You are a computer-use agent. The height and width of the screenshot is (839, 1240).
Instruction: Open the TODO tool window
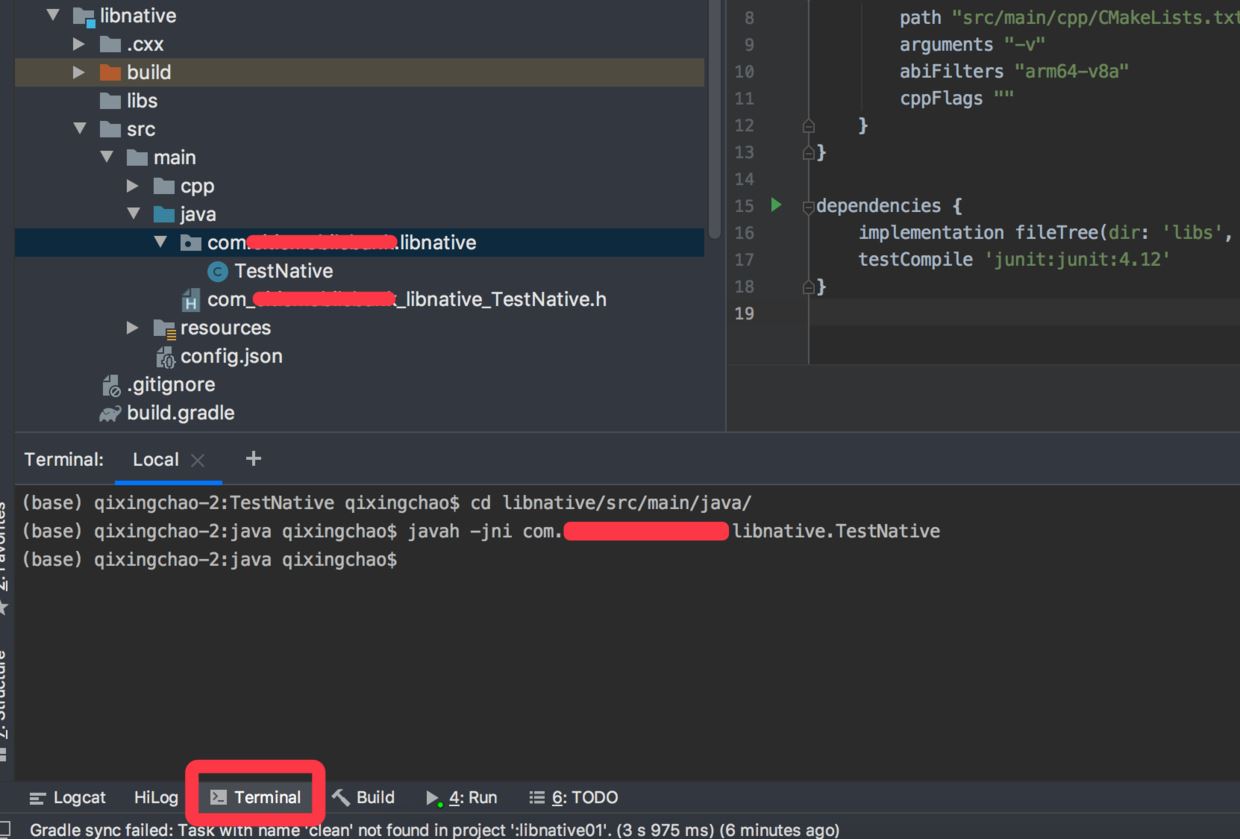(574, 797)
